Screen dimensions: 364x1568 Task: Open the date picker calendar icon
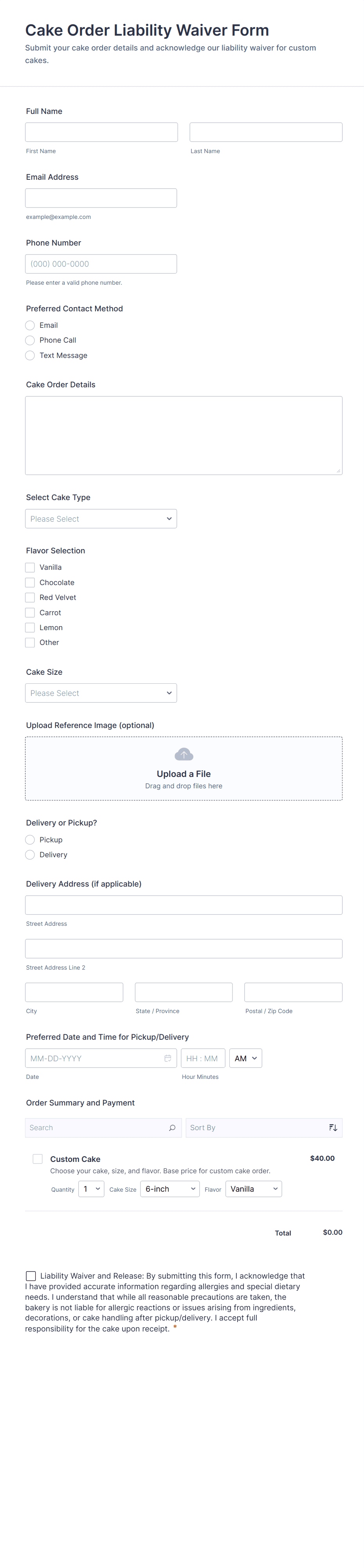(x=168, y=1059)
